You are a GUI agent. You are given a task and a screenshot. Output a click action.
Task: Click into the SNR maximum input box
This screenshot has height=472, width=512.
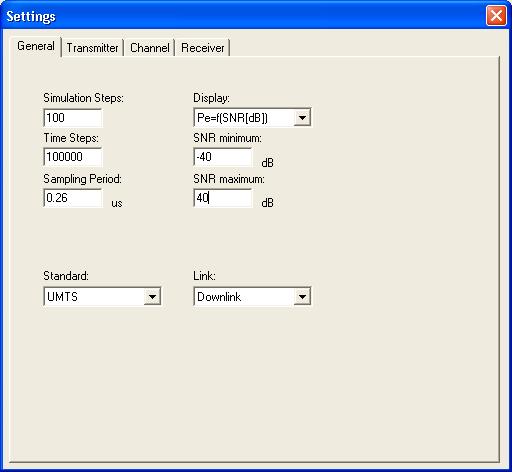pos(223,198)
